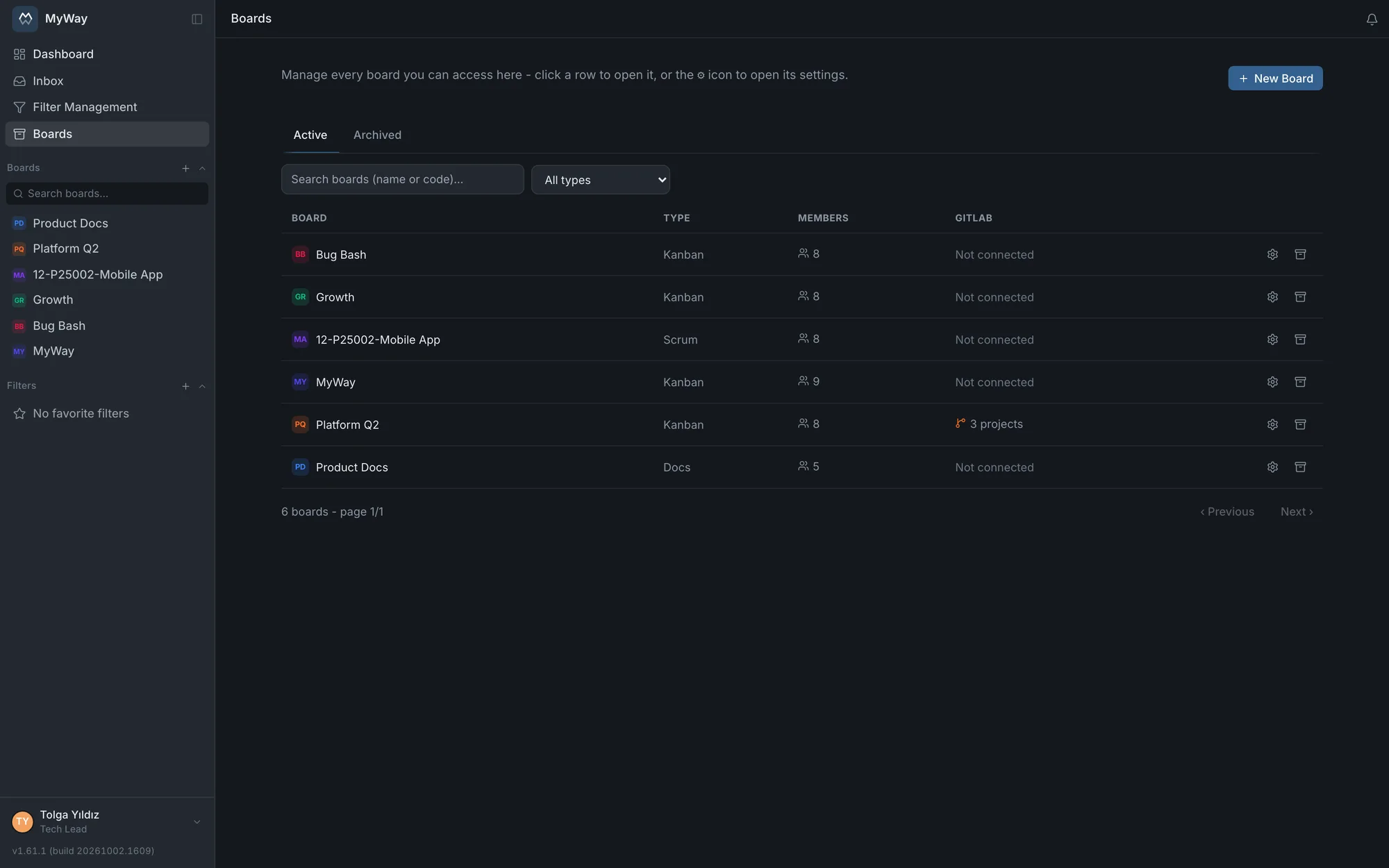Collapse the sidebar Filters section

pyautogui.click(x=202, y=386)
